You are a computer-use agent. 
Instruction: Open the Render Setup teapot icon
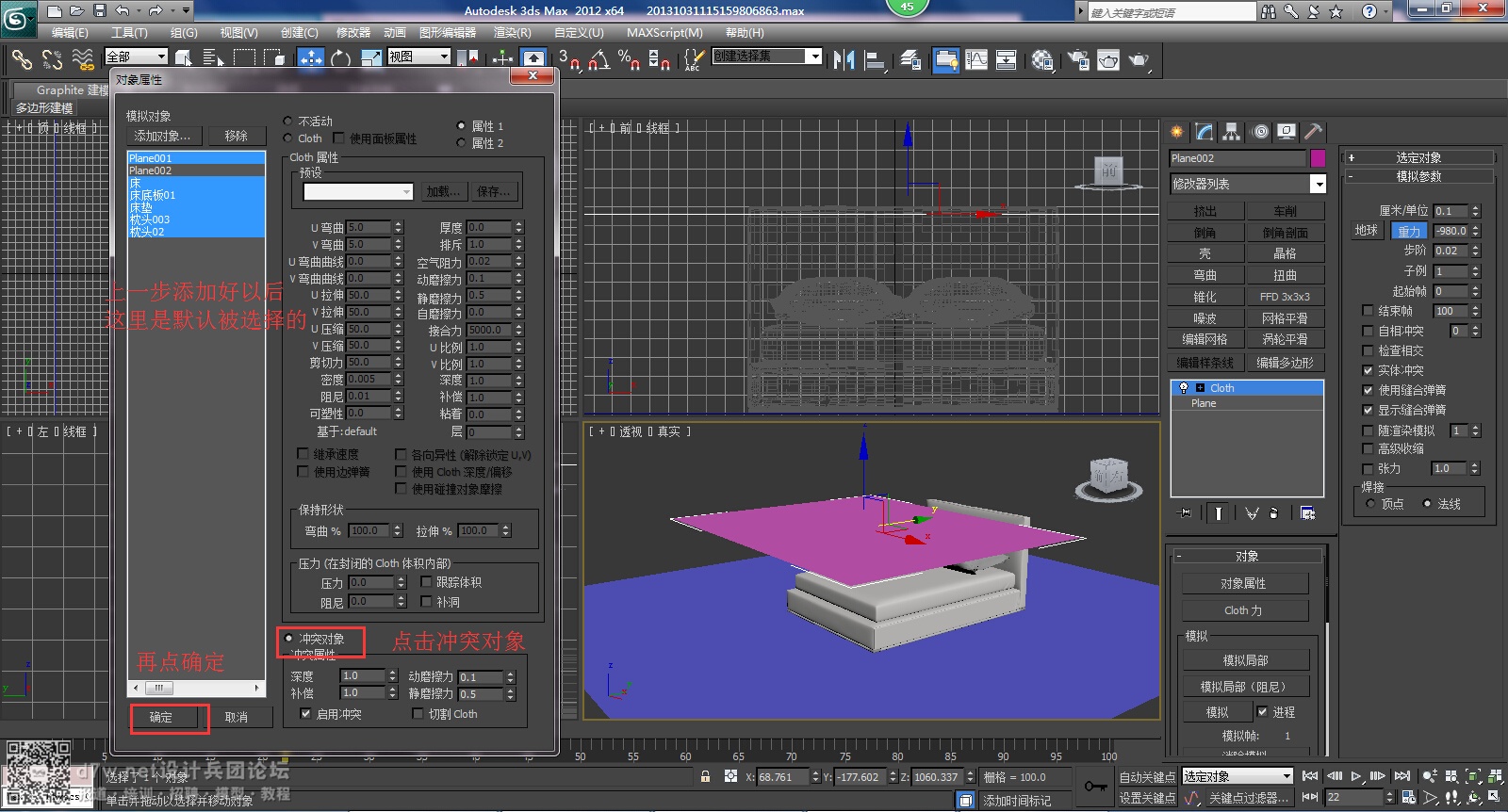click(1077, 59)
